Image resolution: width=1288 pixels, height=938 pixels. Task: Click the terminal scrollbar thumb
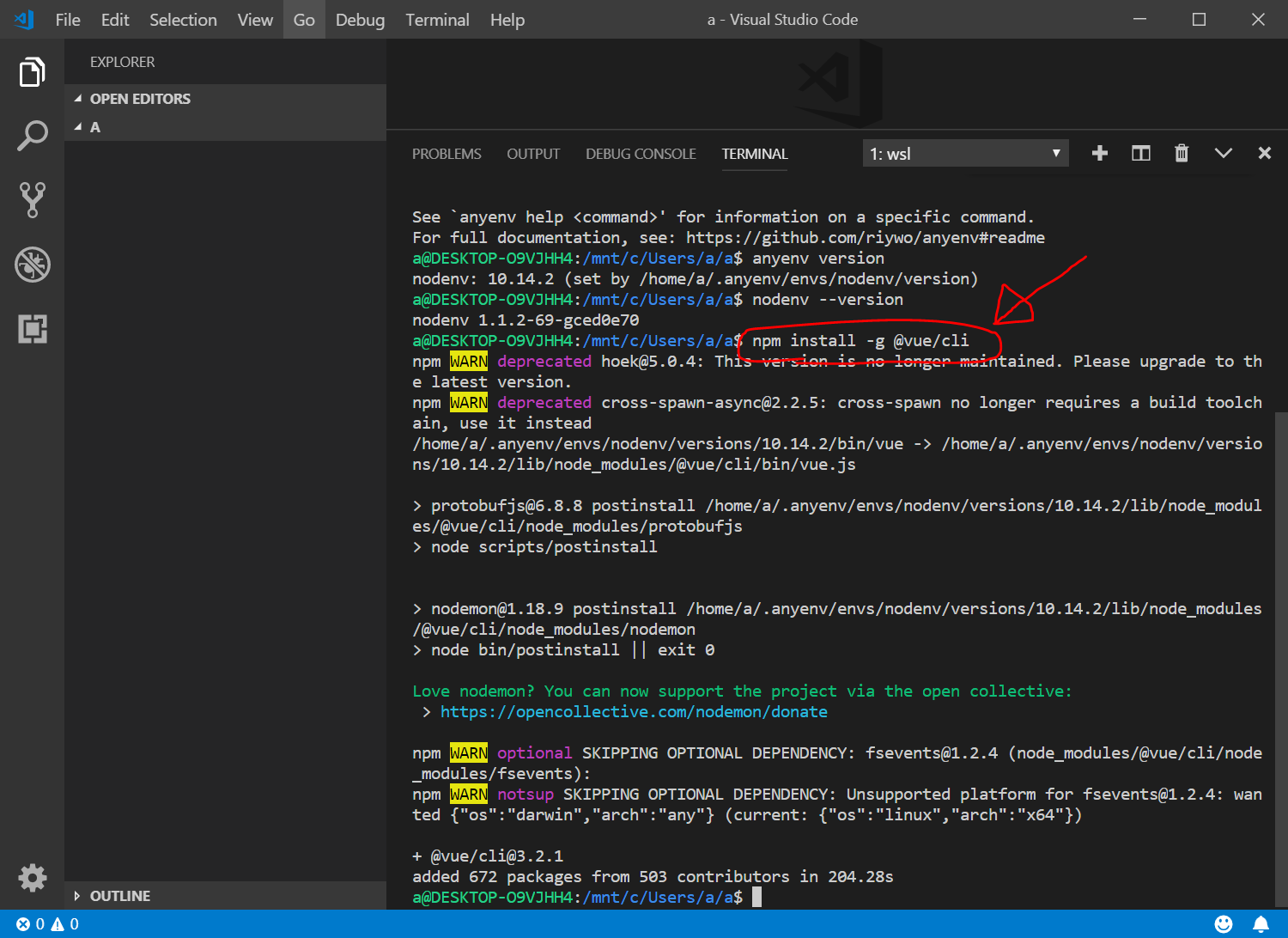coord(1281,660)
